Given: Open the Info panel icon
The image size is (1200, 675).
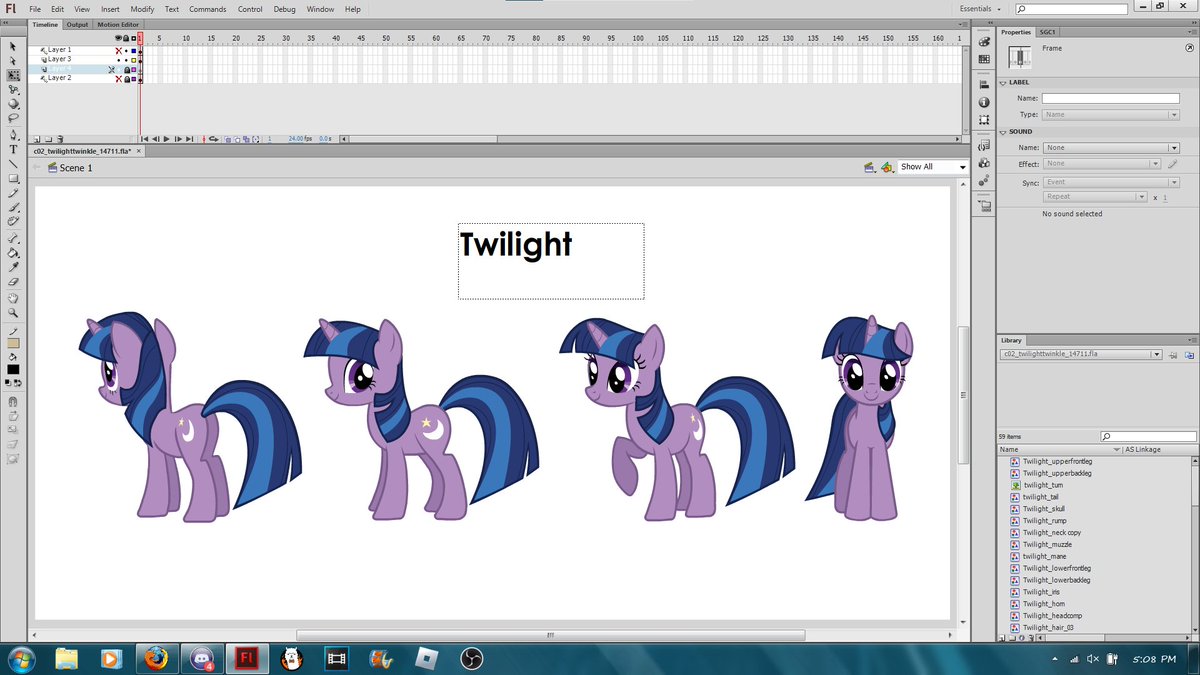Looking at the screenshot, I should 984,102.
